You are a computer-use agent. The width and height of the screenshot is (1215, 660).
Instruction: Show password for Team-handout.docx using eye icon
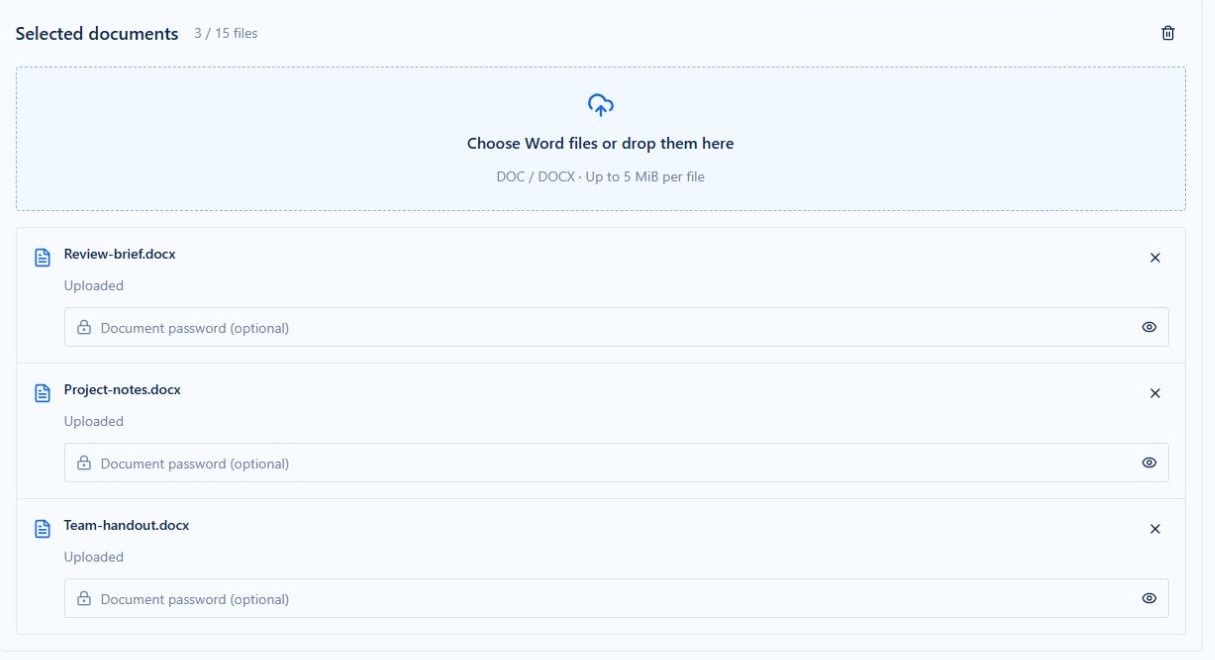(1149, 599)
